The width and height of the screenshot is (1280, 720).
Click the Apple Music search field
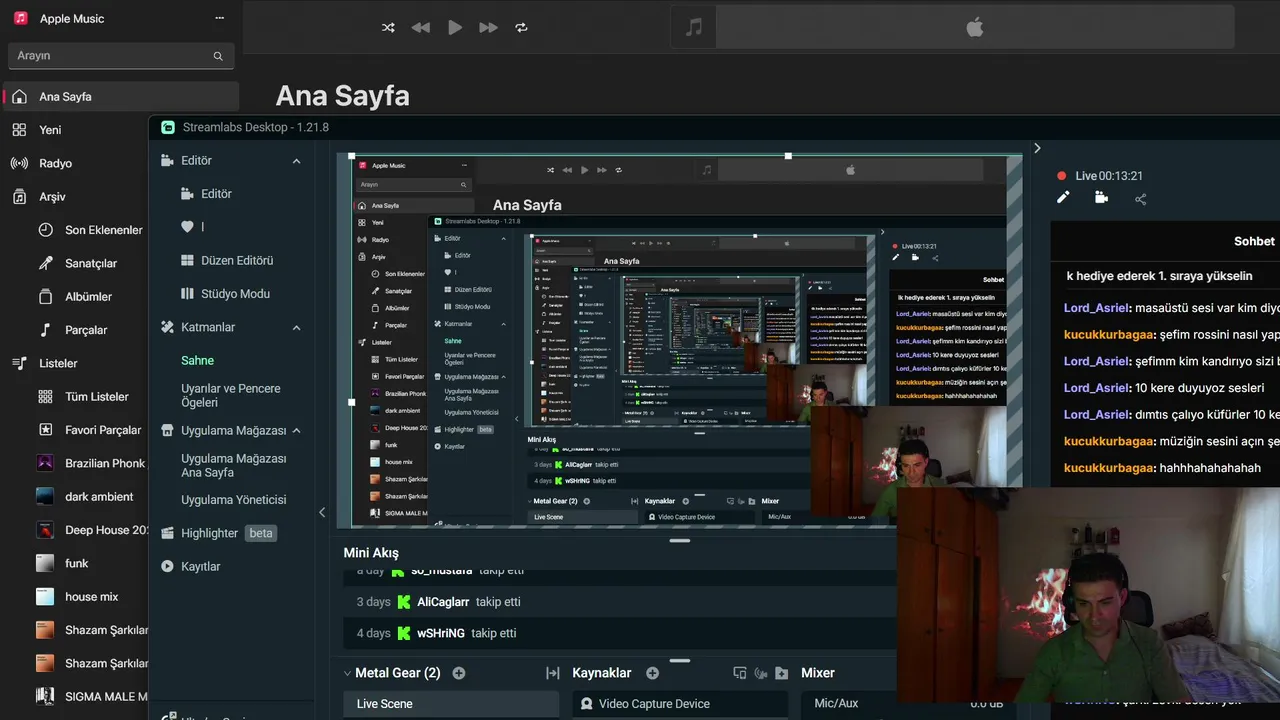[121, 56]
